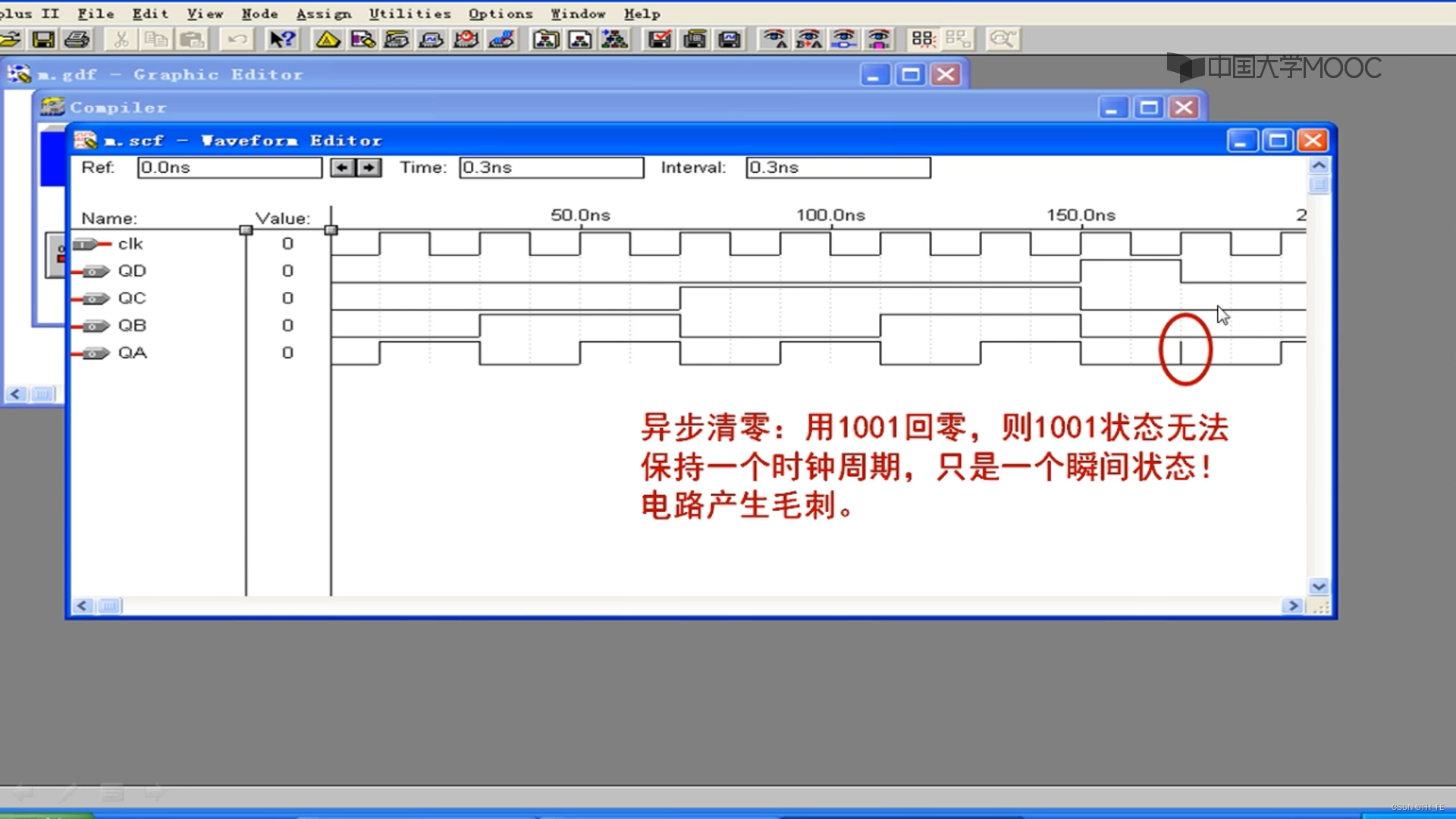Click the right arrow transition button

click(x=369, y=168)
